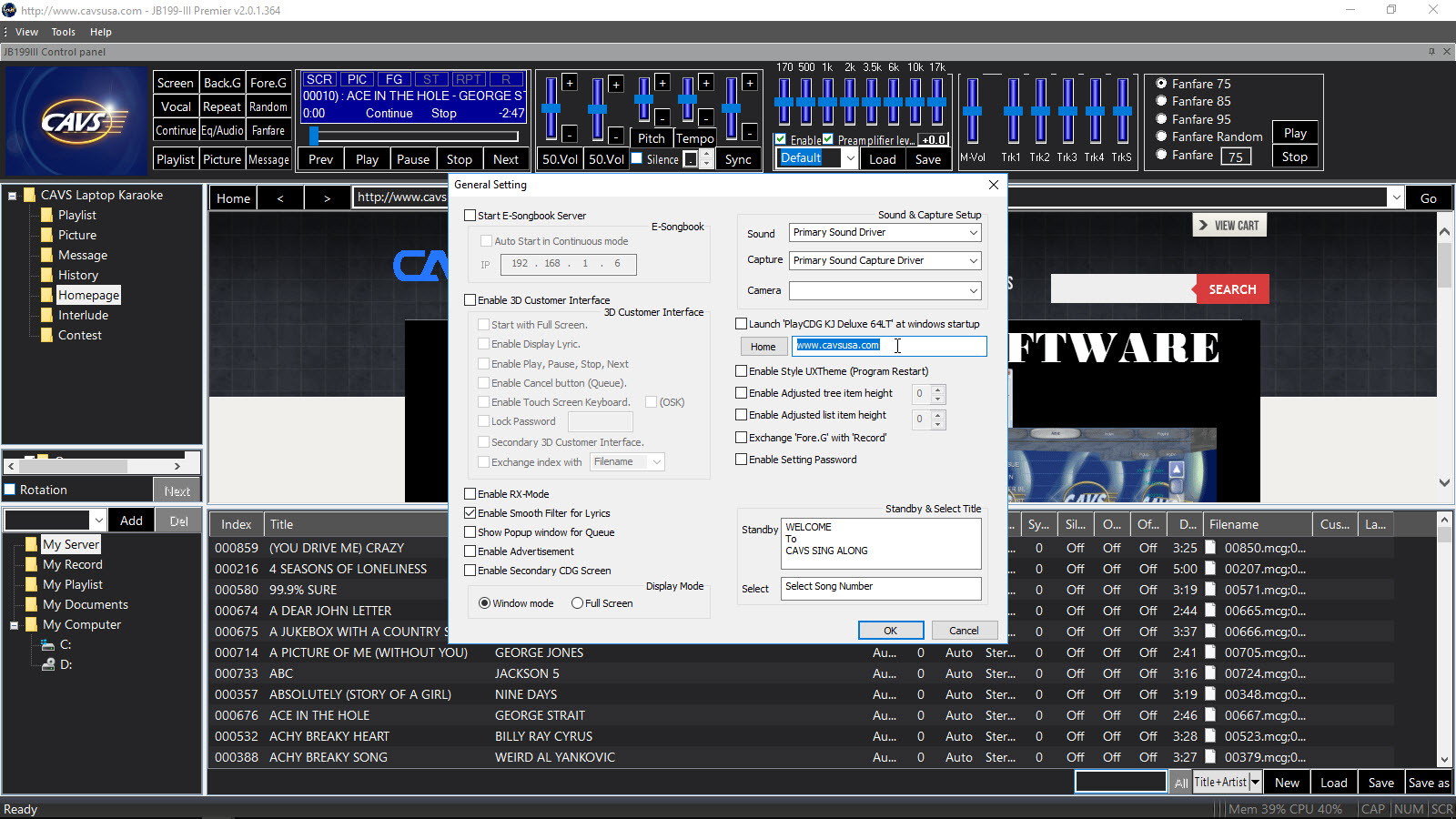Raise pitch with the plus button
This screenshot has width=1456, height=819.
pyautogui.click(x=662, y=83)
